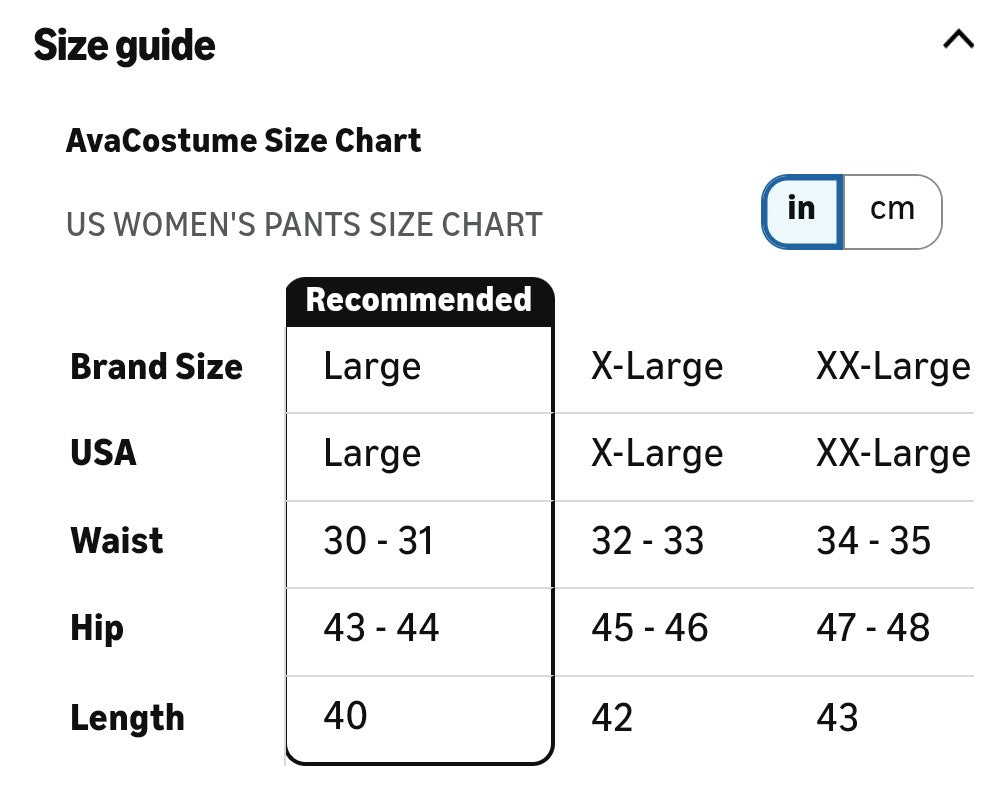Click the Size guide heading
Viewport: 1008px width, 788px height.
124,46
